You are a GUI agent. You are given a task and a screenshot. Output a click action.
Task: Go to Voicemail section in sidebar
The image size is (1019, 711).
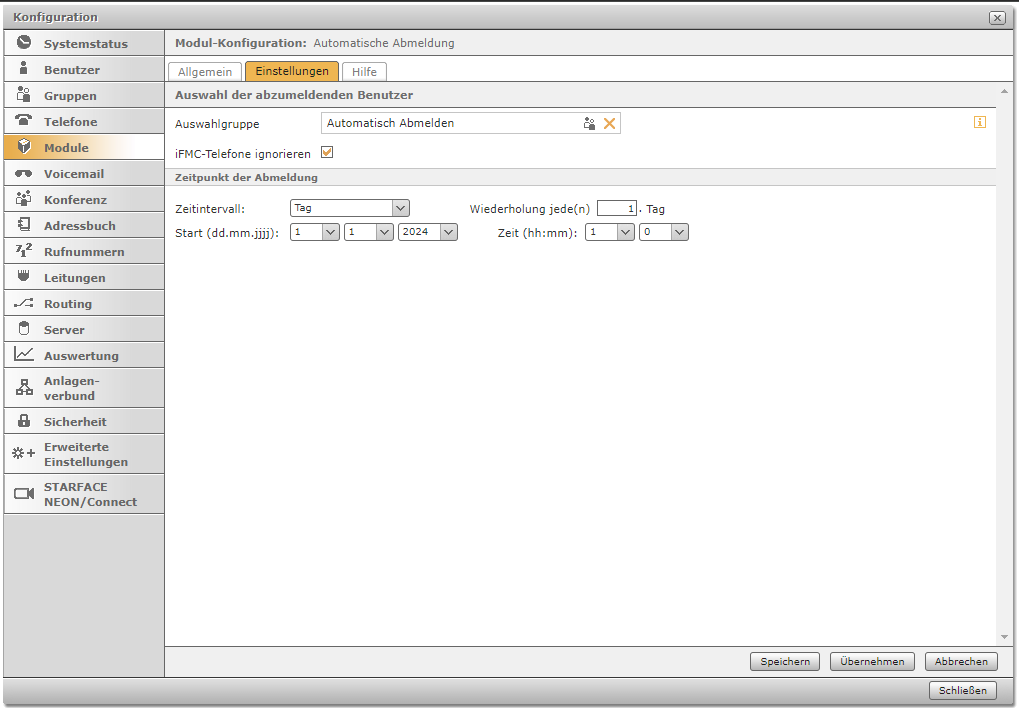click(84, 174)
